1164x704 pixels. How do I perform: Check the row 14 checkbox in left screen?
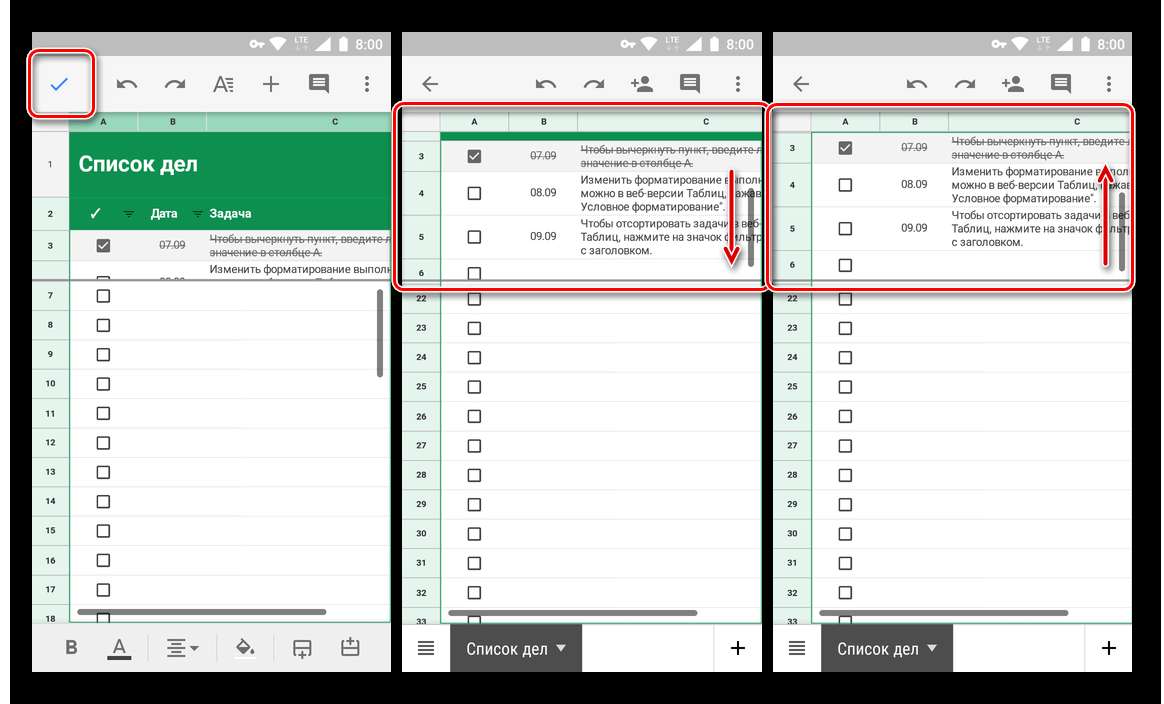(103, 502)
